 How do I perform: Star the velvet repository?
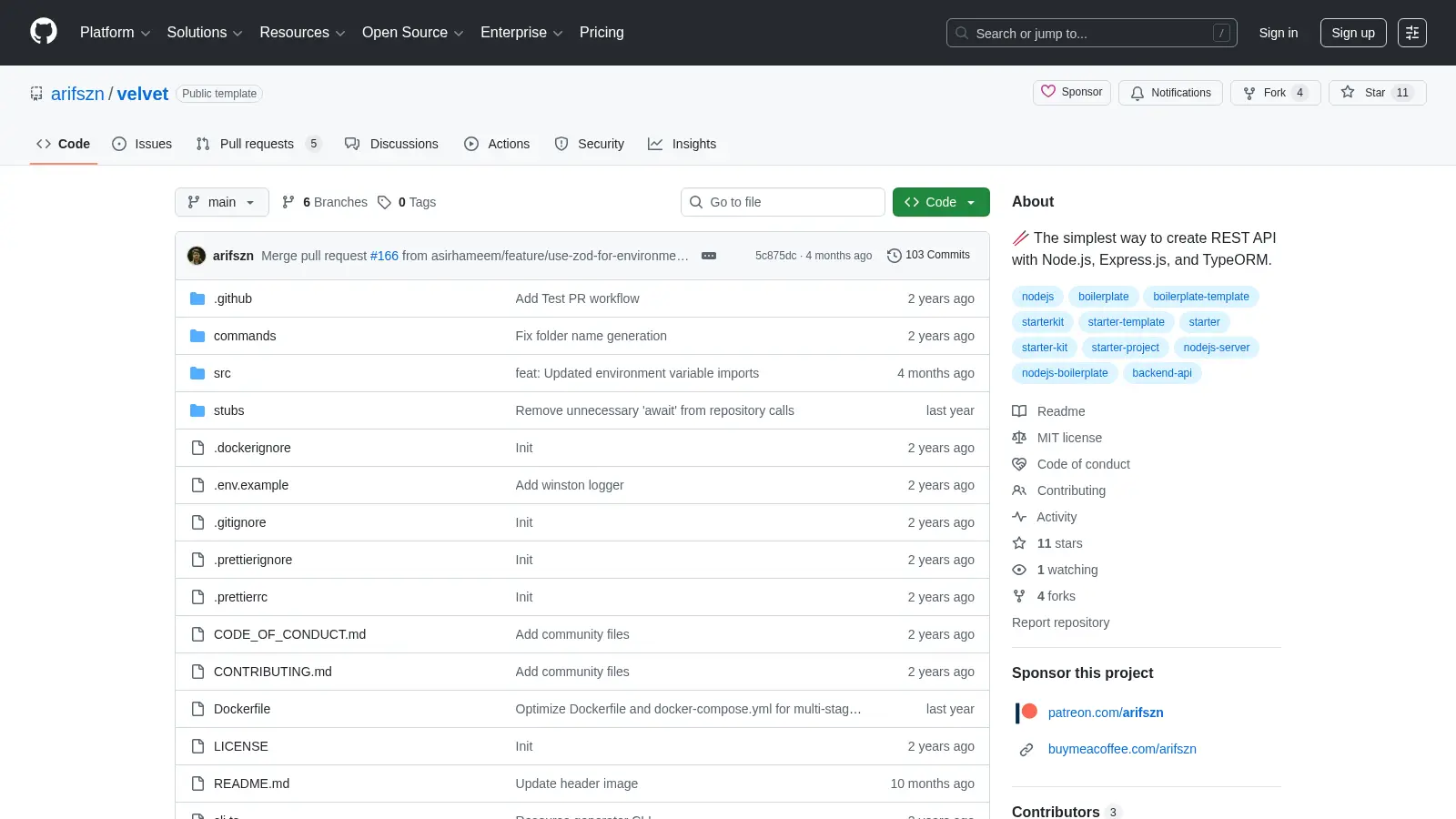[1377, 93]
